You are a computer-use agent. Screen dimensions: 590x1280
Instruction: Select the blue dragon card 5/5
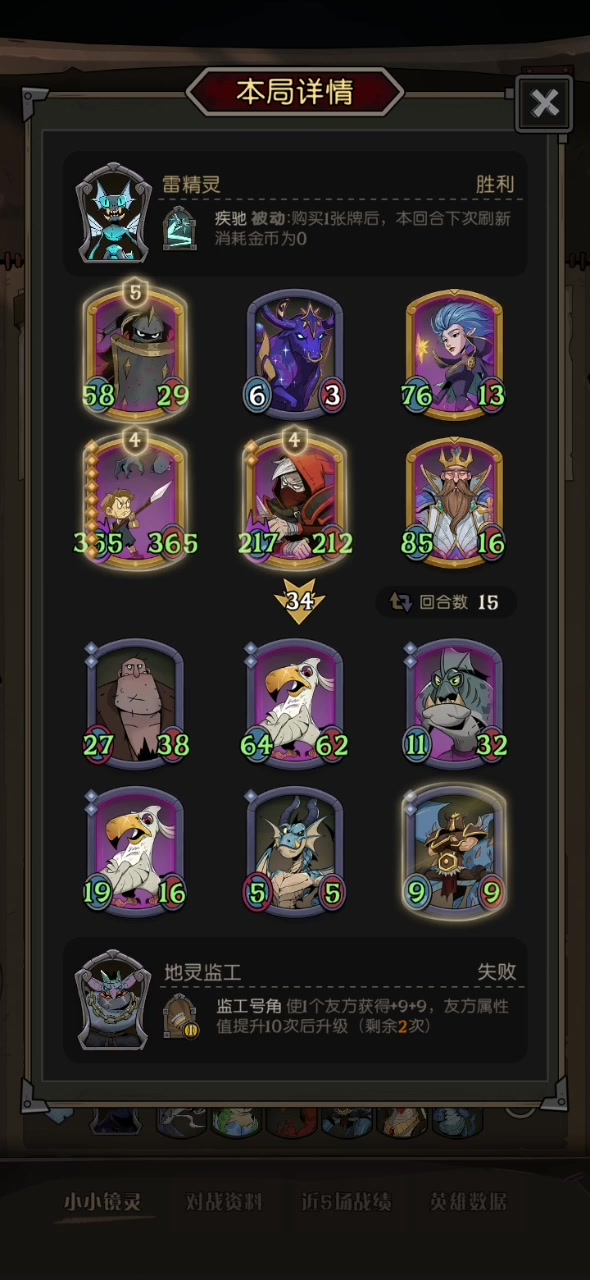point(295,850)
